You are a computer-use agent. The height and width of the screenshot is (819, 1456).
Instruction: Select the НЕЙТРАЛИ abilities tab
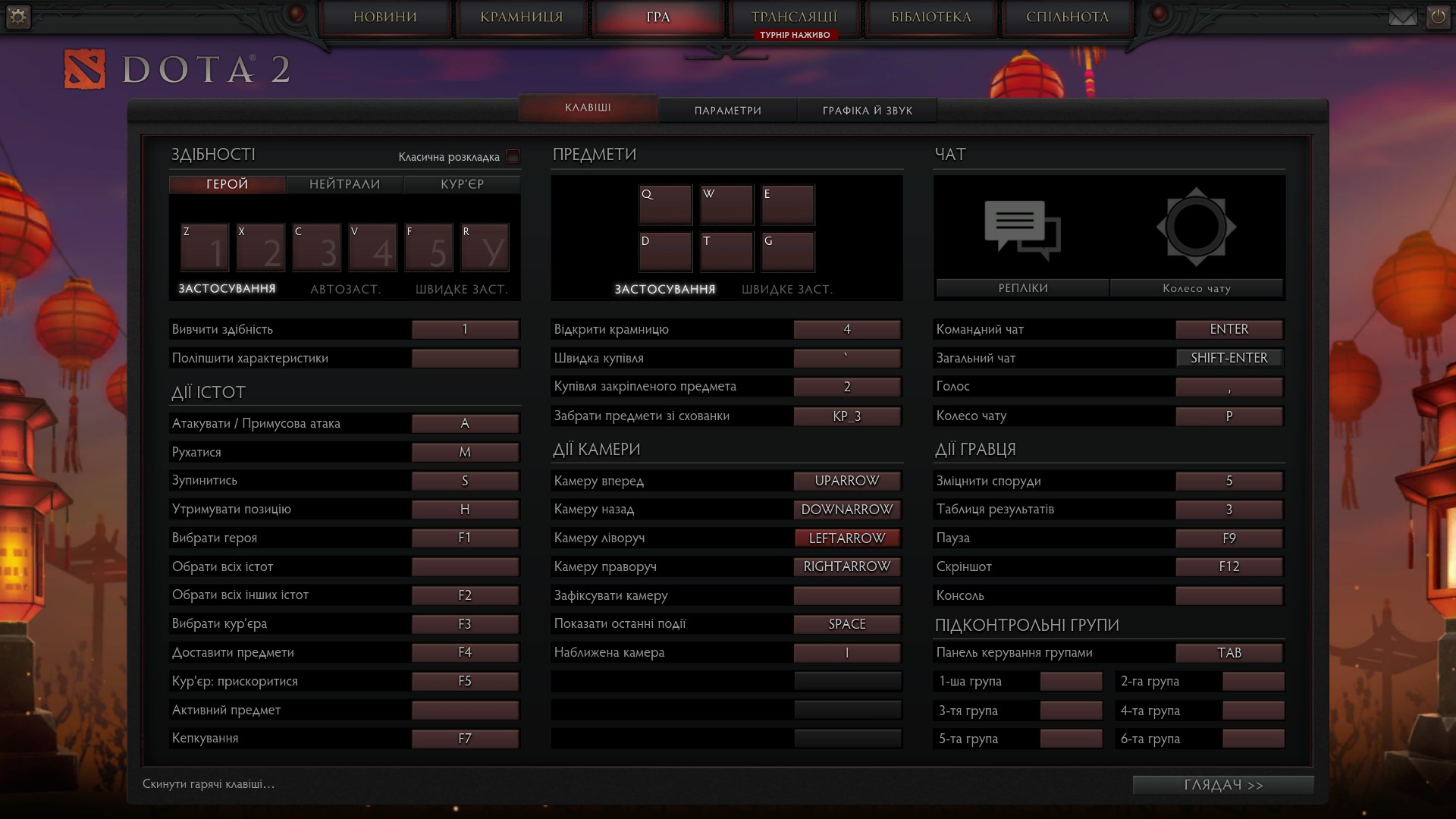pos(345,184)
